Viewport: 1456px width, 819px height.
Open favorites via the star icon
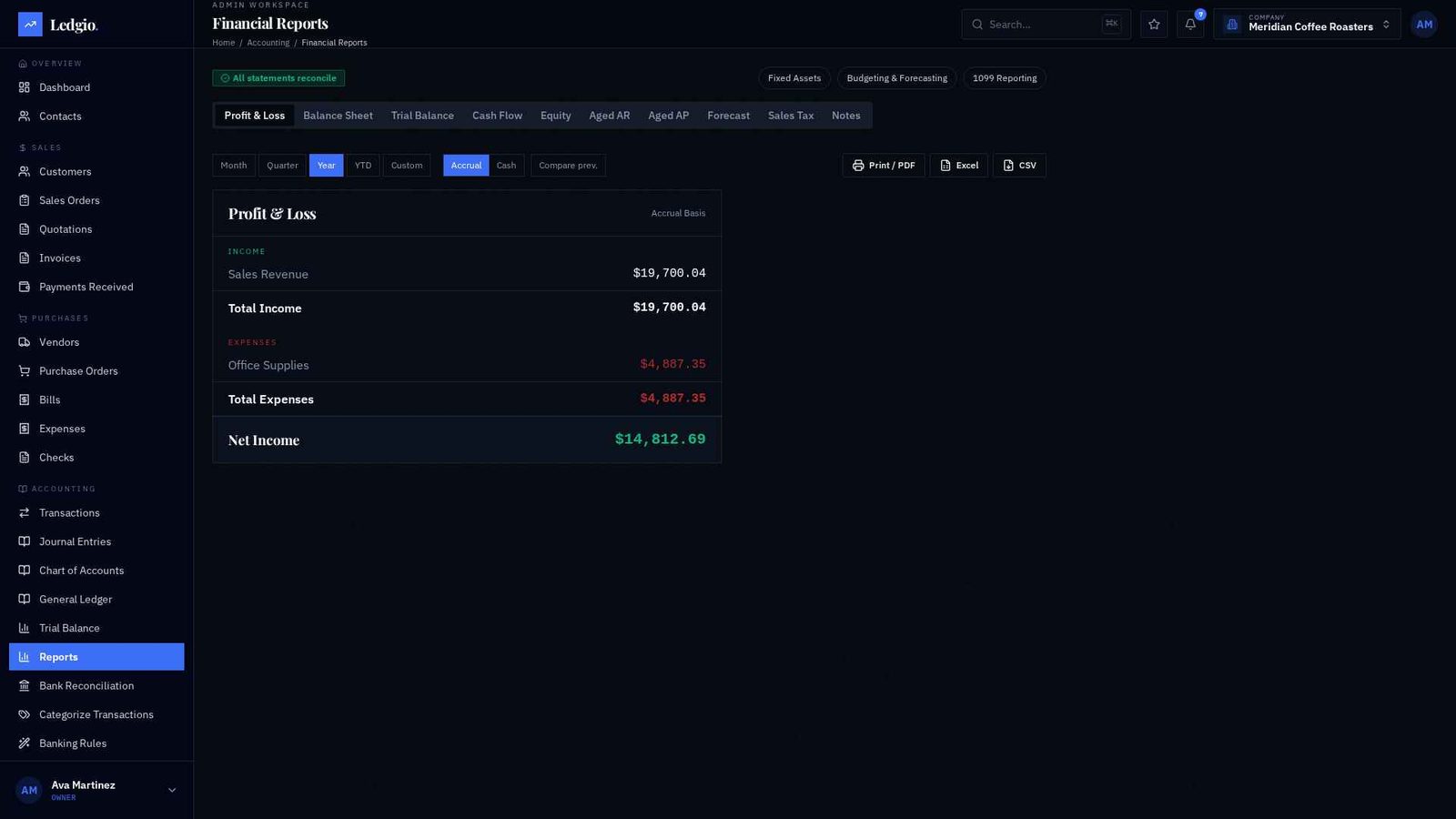(x=1154, y=25)
